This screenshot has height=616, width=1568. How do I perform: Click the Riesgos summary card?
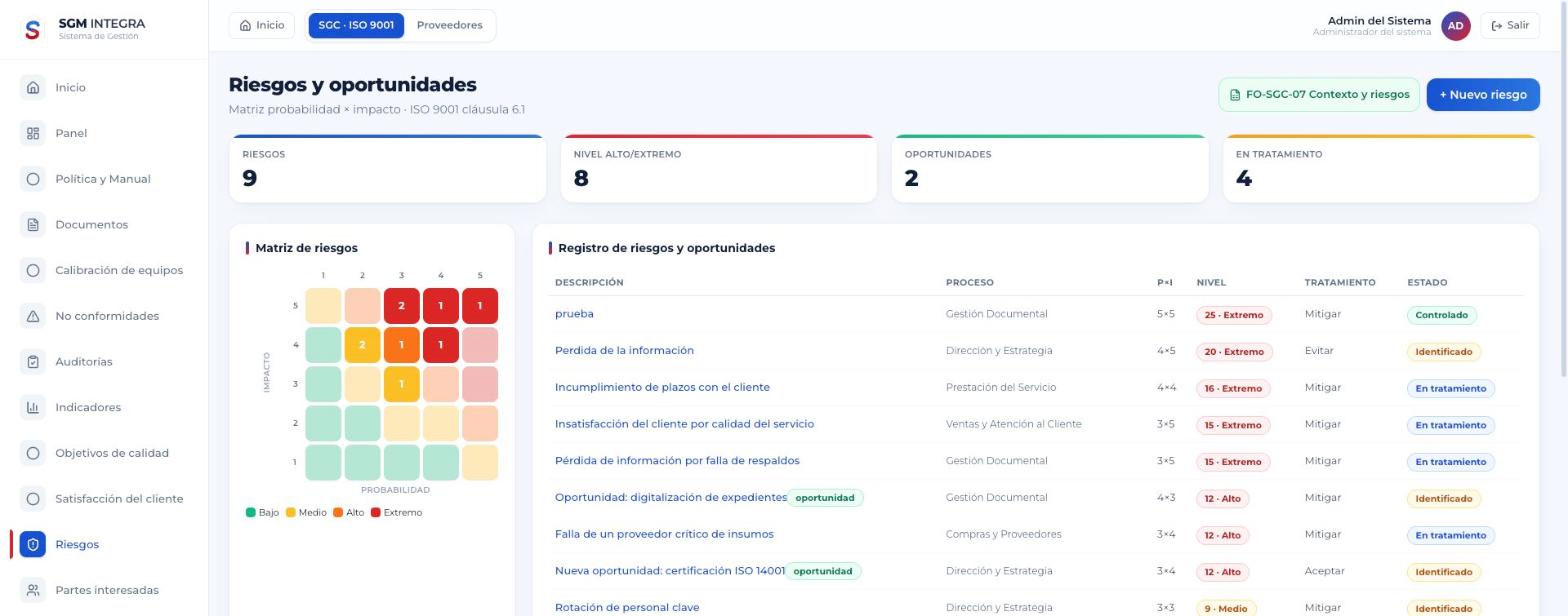pos(388,169)
